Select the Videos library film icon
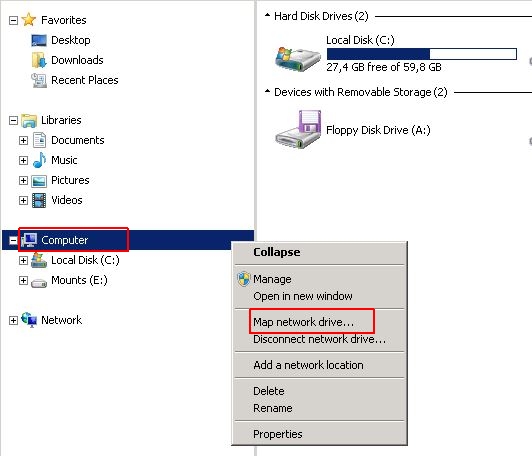This screenshot has width=532, height=456. tap(39, 200)
